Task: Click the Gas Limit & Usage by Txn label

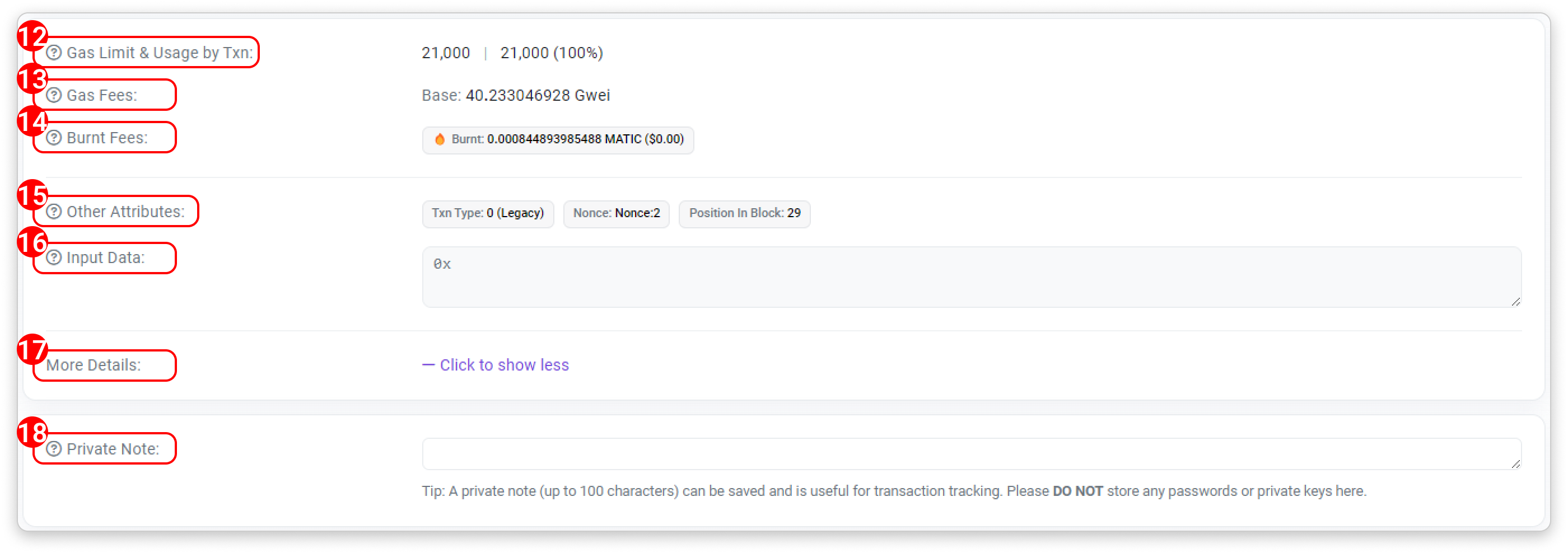Action: pos(160,53)
